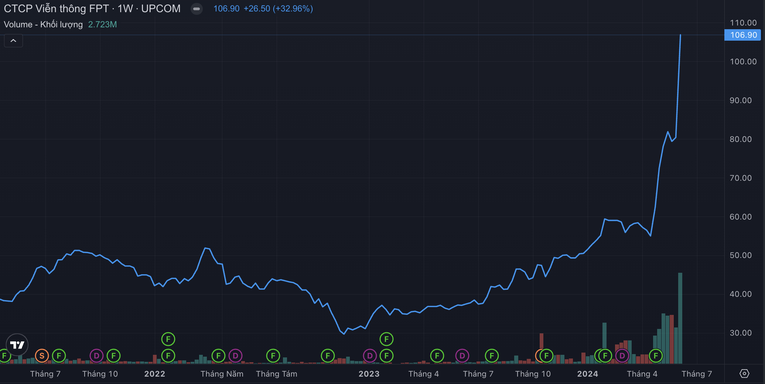765x384 pixels.
Task: Click the minus circle icon beside UPCOM
Action: 196,9
